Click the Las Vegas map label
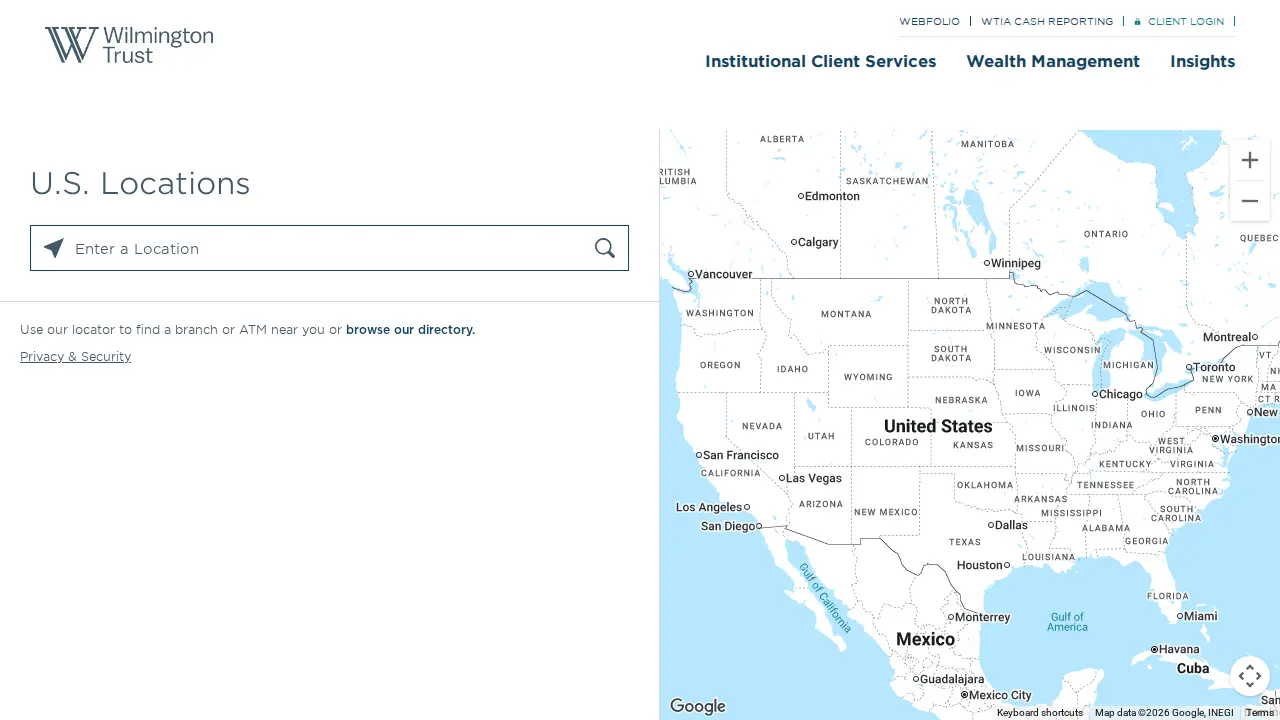The height and width of the screenshot is (720, 1280). (814, 478)
